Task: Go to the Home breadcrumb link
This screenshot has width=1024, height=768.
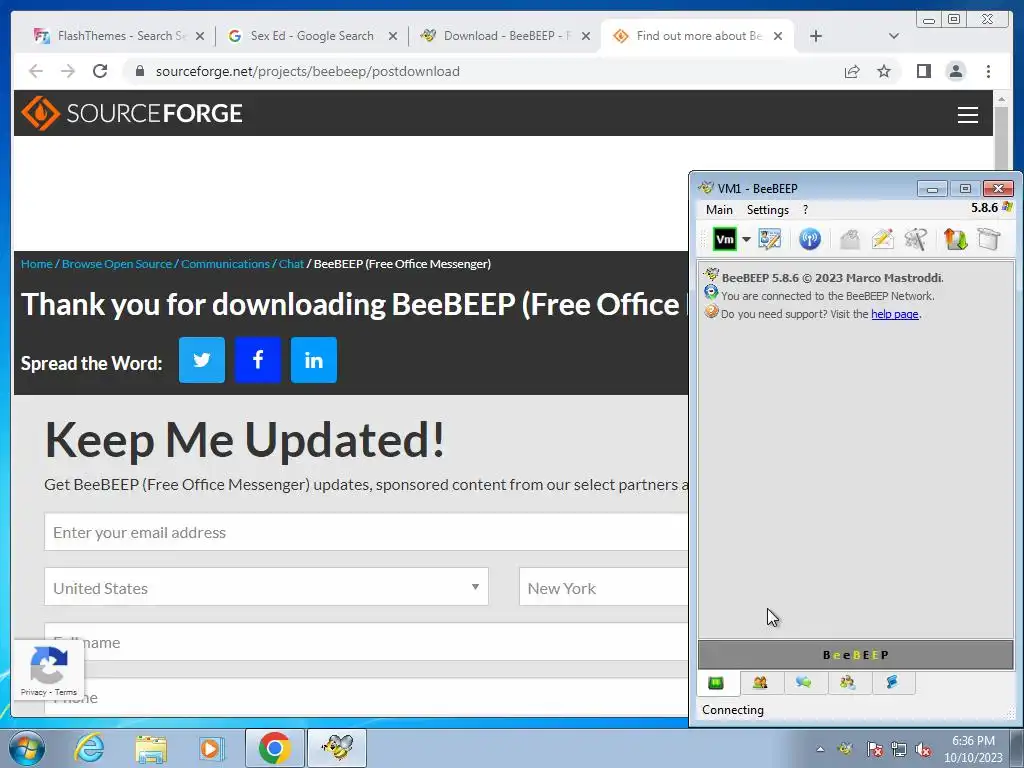Action: 37,264
